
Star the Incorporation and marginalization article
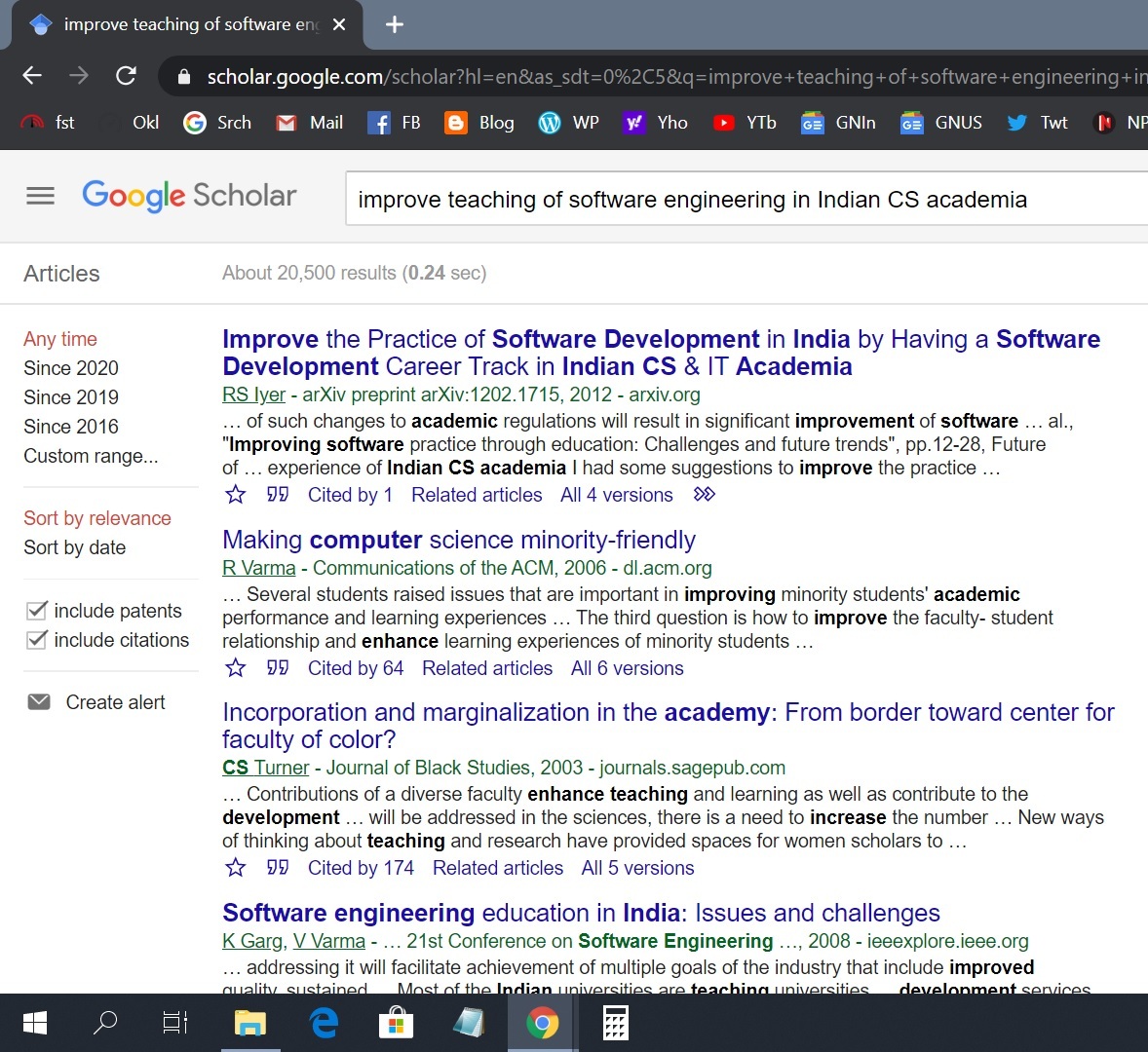pos(236,868)
